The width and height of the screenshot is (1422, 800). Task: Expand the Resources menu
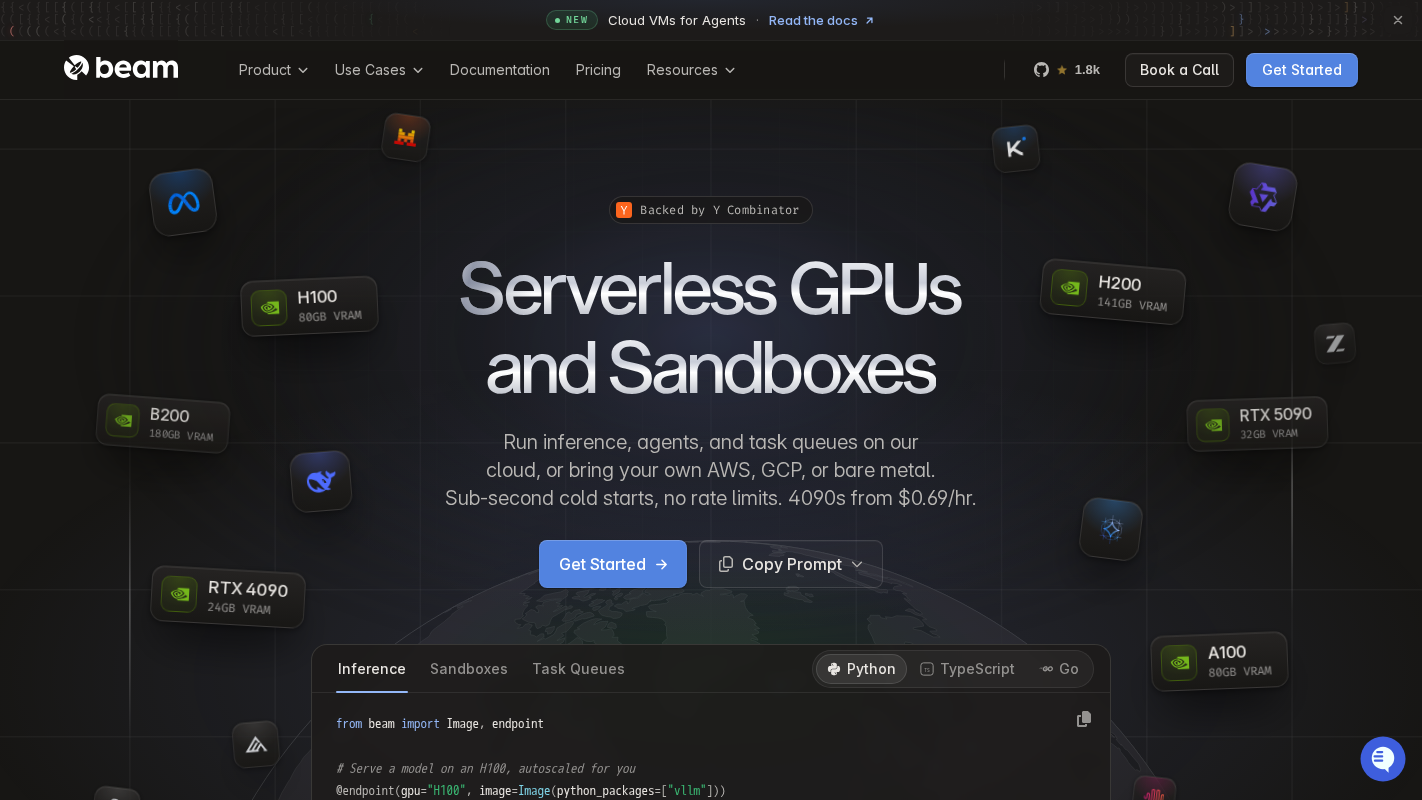tap(691, 70)
